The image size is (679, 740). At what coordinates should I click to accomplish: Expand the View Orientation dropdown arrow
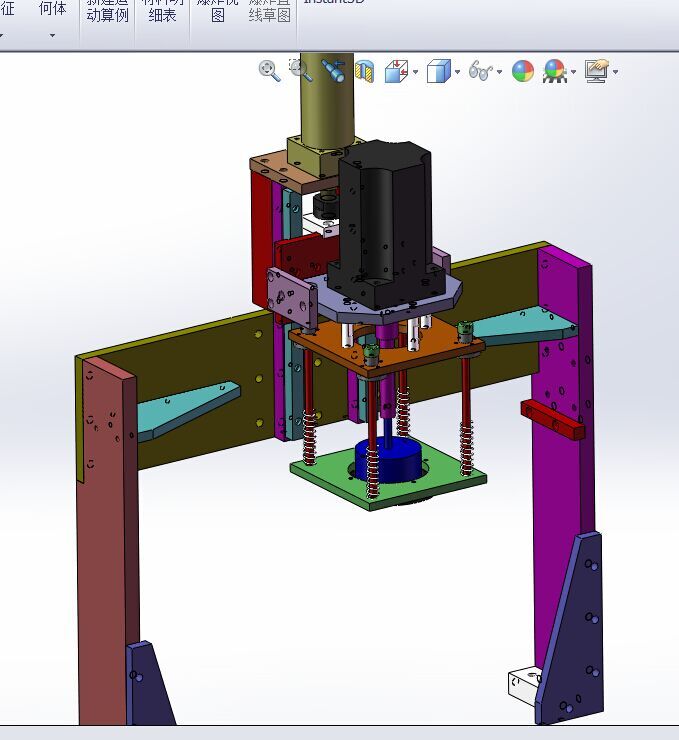point(415,72)
